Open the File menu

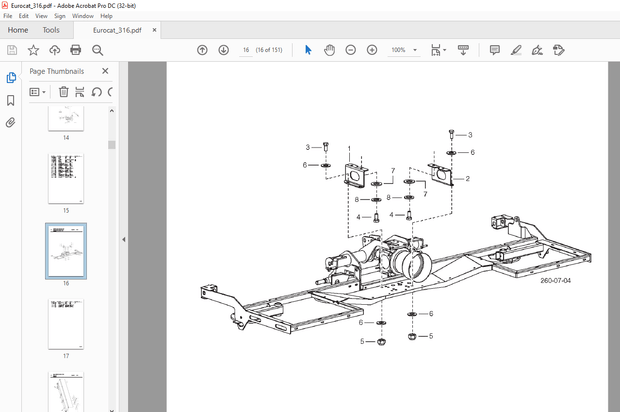[x=8, y=16]
